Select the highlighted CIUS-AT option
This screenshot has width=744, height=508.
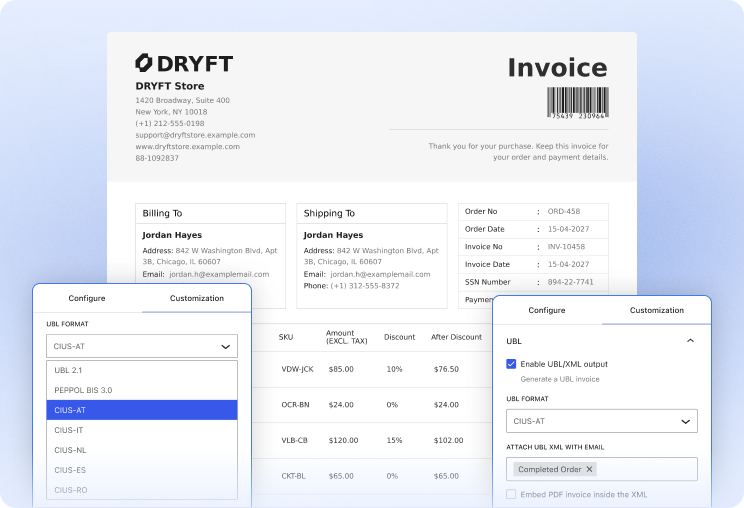[x=142, y=410]
